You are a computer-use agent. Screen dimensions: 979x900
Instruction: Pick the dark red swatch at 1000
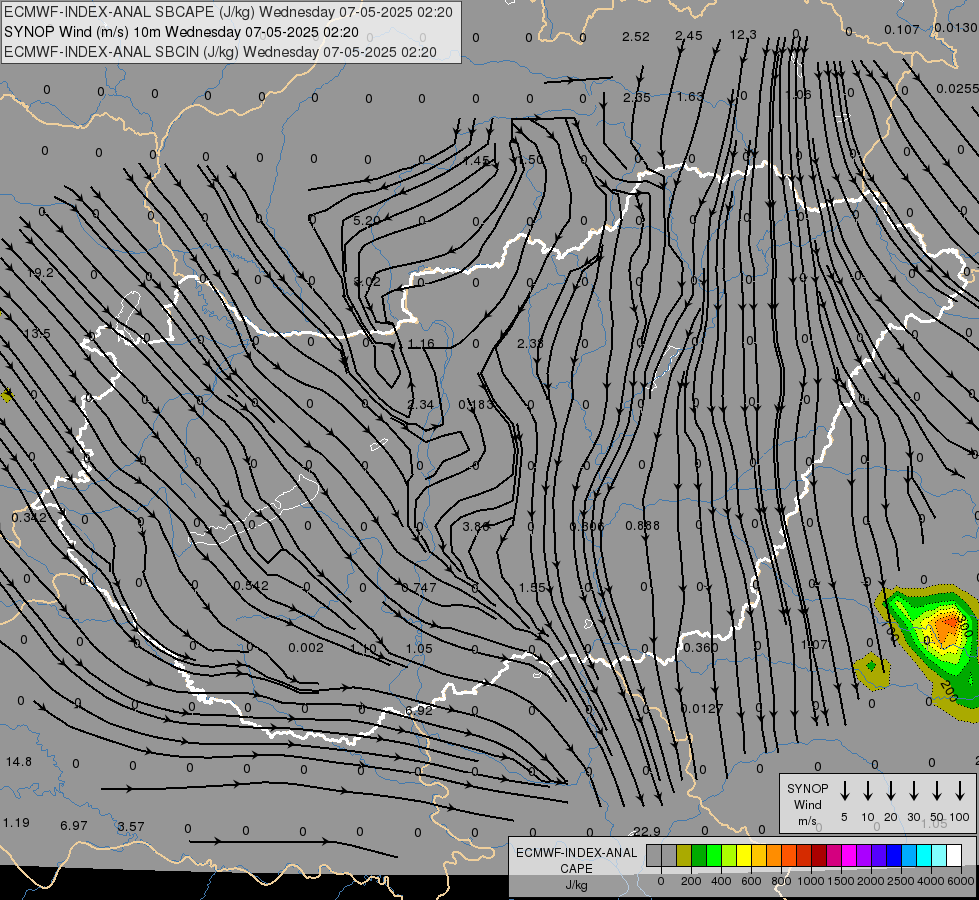(x=819, y=856)
